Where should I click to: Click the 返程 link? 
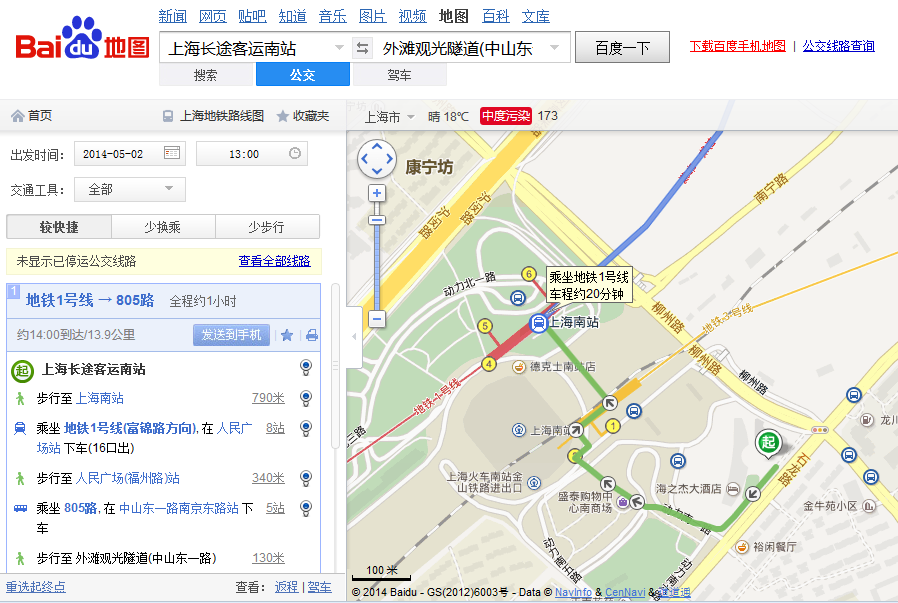pos(286,587)
